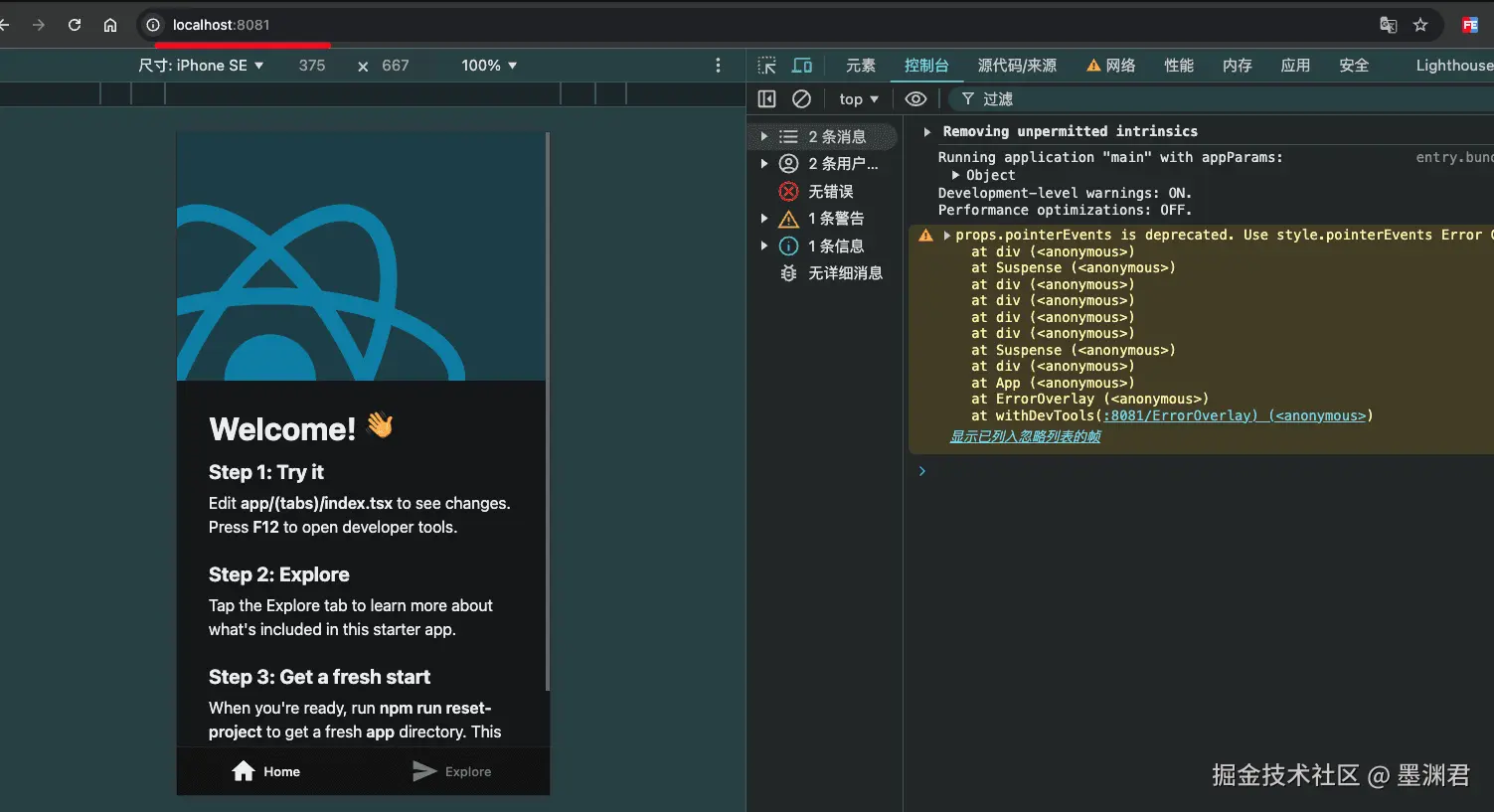This screenshot has height=812, width=1494.
Task: Click the clear console icon
Action: pos(801,99)
